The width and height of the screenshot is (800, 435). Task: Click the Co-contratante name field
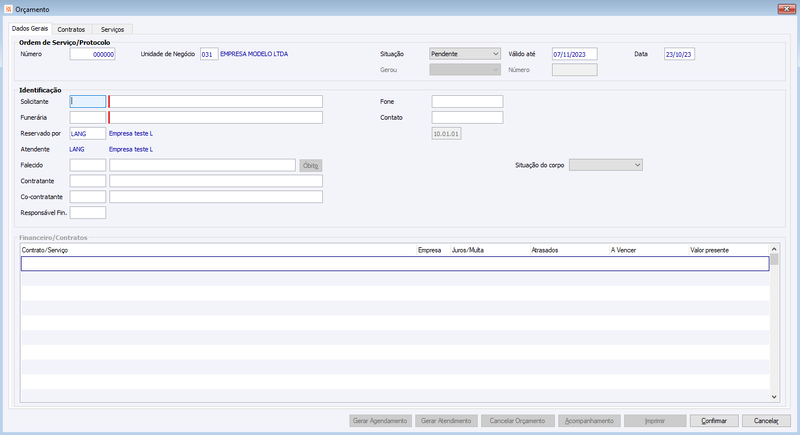[216, 197]
